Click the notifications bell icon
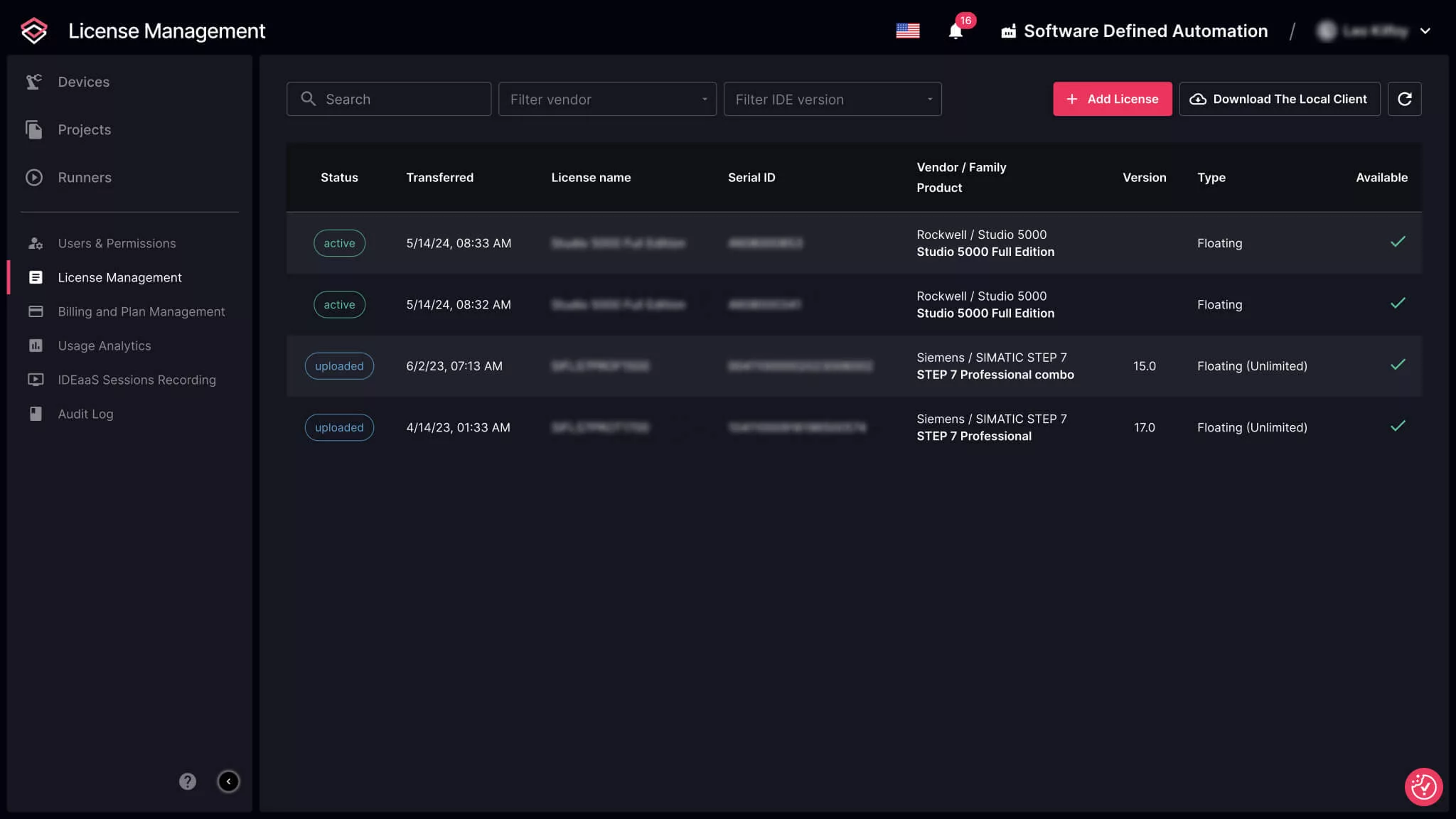This screenshot has width=1456, height=819. coord(955,31)
